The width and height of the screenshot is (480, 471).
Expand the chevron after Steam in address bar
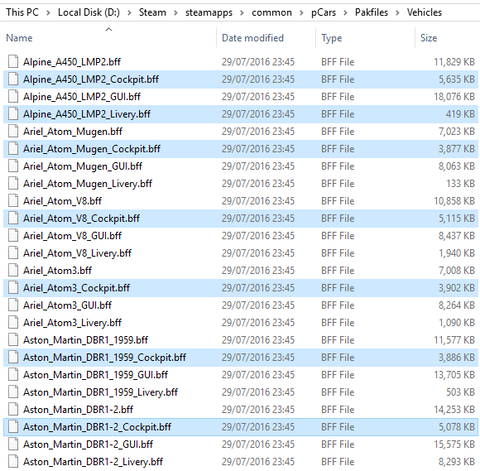coord(176,13)
